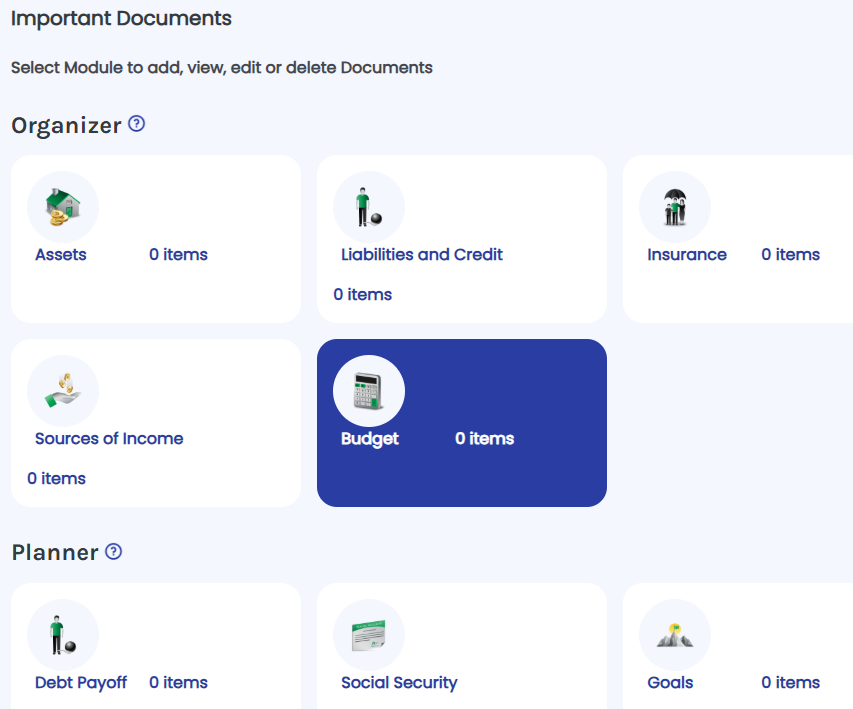
Task: Open the Sources of Income link
Action: pyautogui.click(x=109, y=439)
